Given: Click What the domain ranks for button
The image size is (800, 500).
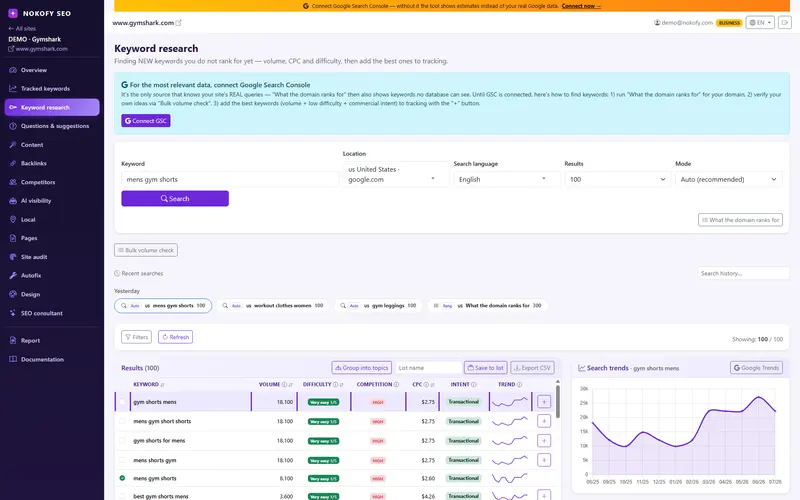Looking at the screenshot, I should click(740, 220).
